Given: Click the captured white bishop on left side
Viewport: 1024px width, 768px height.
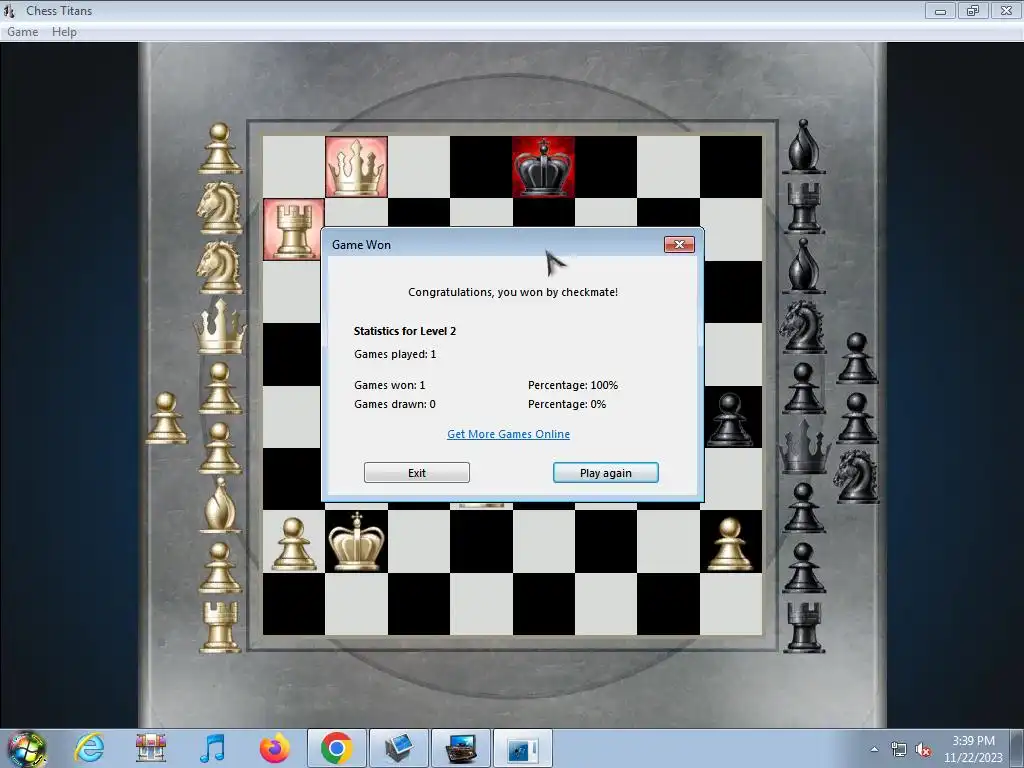Looking at the screenshot, I should (219, 504).
